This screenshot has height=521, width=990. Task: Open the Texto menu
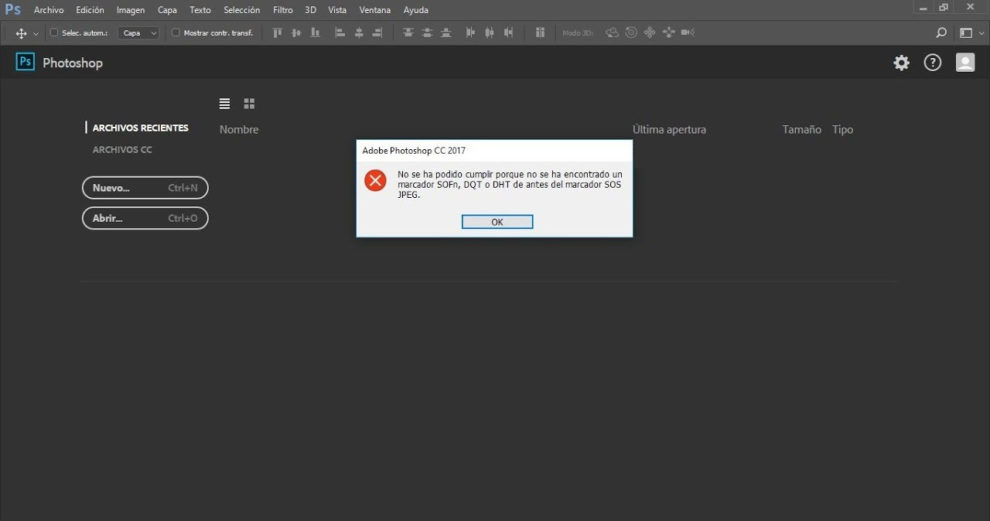(x=200, y=10)
